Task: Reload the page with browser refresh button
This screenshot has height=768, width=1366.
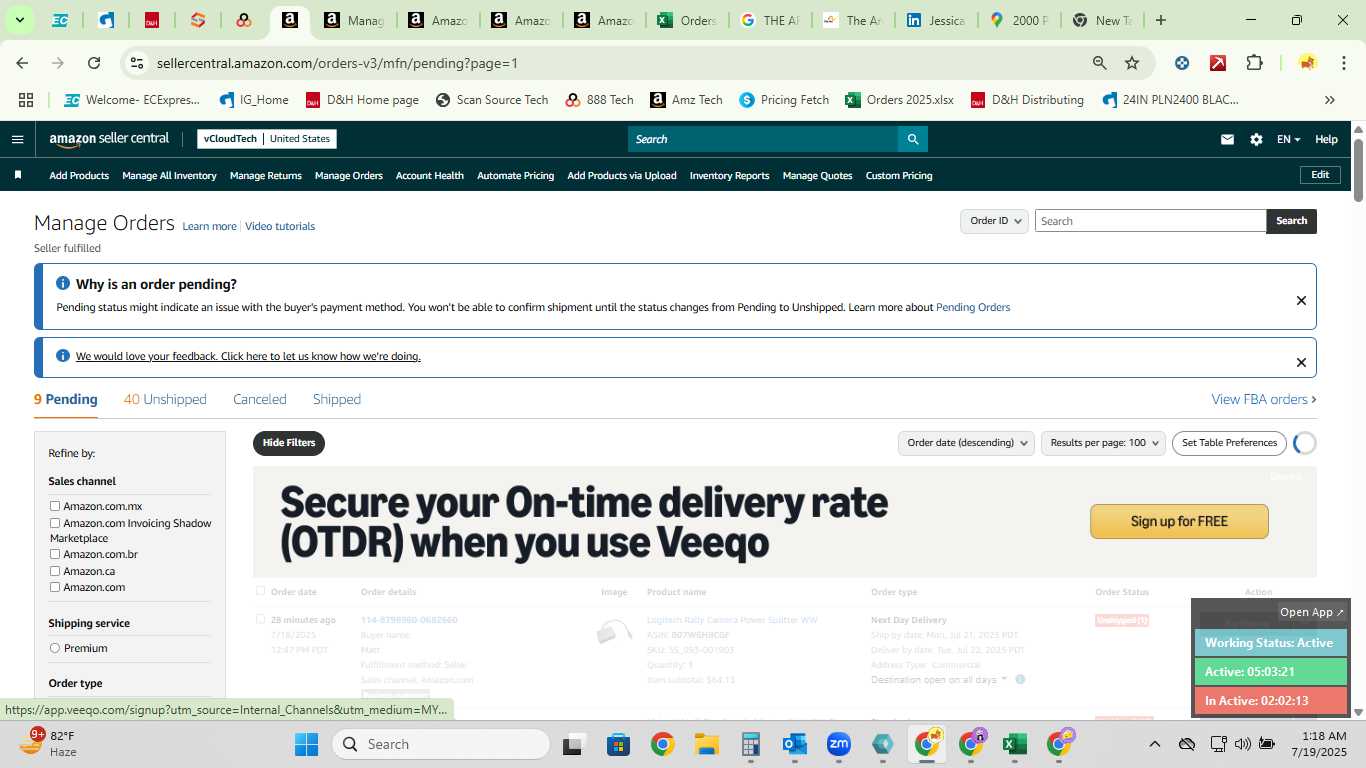Action: click(x=94, y=63)
